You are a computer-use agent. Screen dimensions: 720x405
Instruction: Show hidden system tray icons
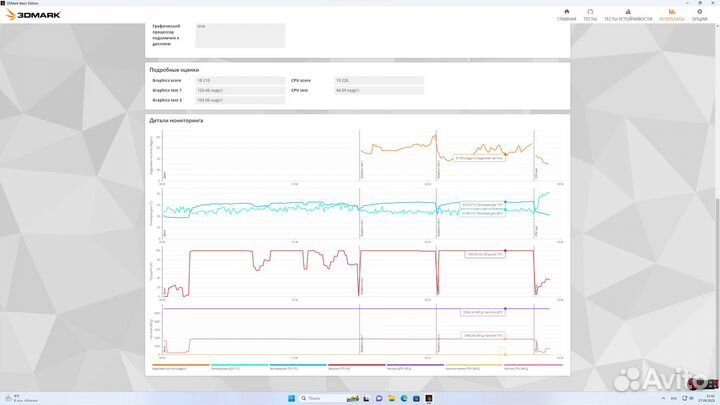(663, 398)
